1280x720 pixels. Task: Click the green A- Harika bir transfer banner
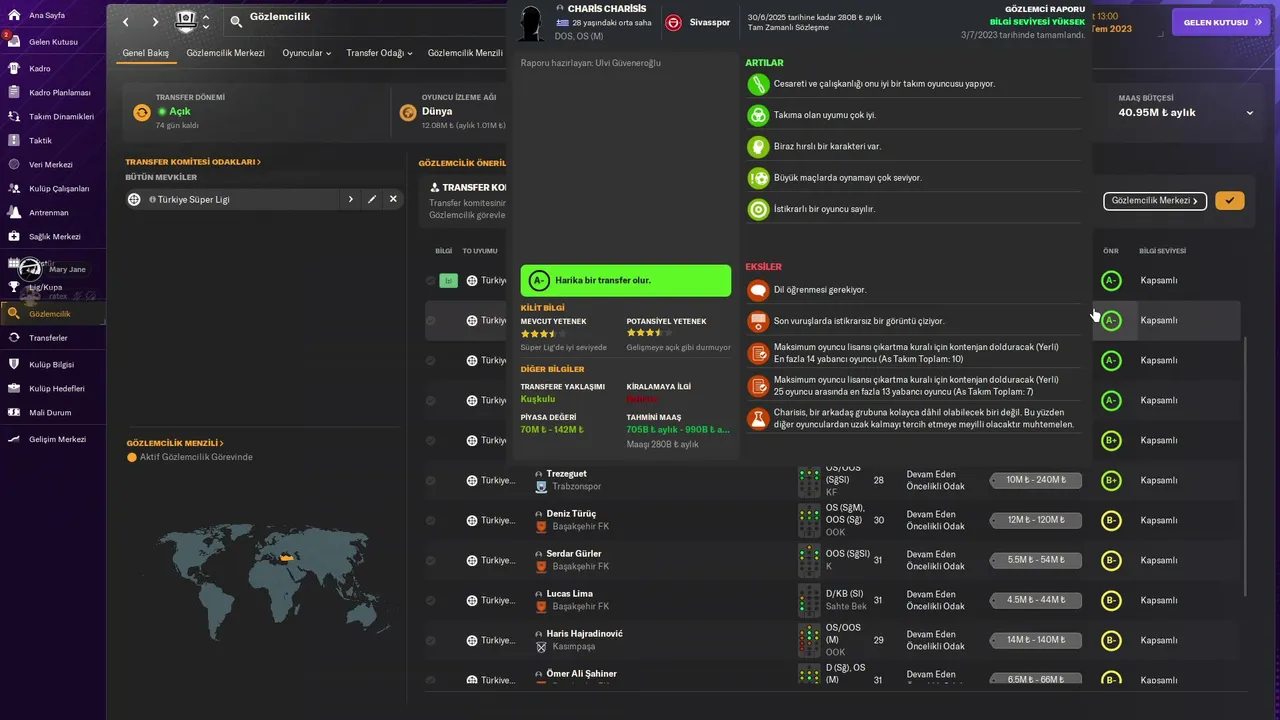(x=625, y=281)
